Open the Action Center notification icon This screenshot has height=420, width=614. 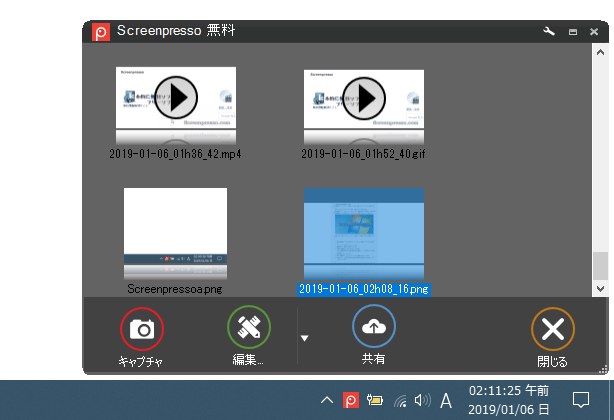click(581, 400)
